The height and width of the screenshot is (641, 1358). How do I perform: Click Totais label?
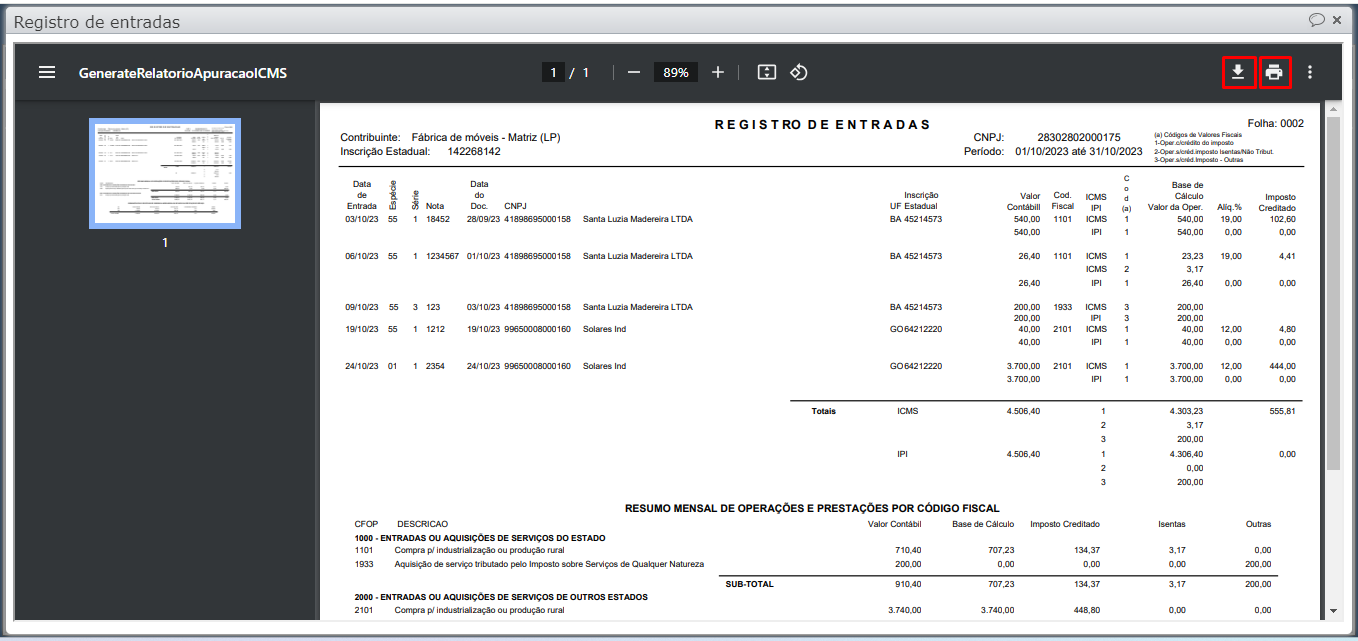coord(823,411)
